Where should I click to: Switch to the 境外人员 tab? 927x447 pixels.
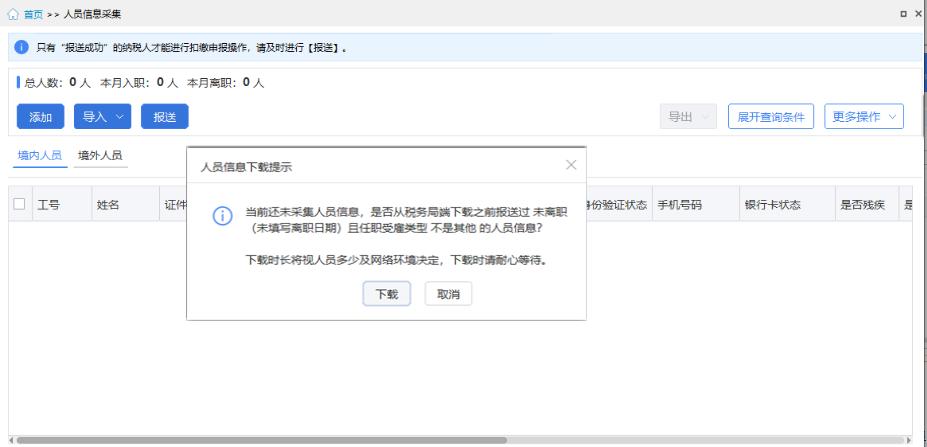pyautogui.click(x=100, y=156)
